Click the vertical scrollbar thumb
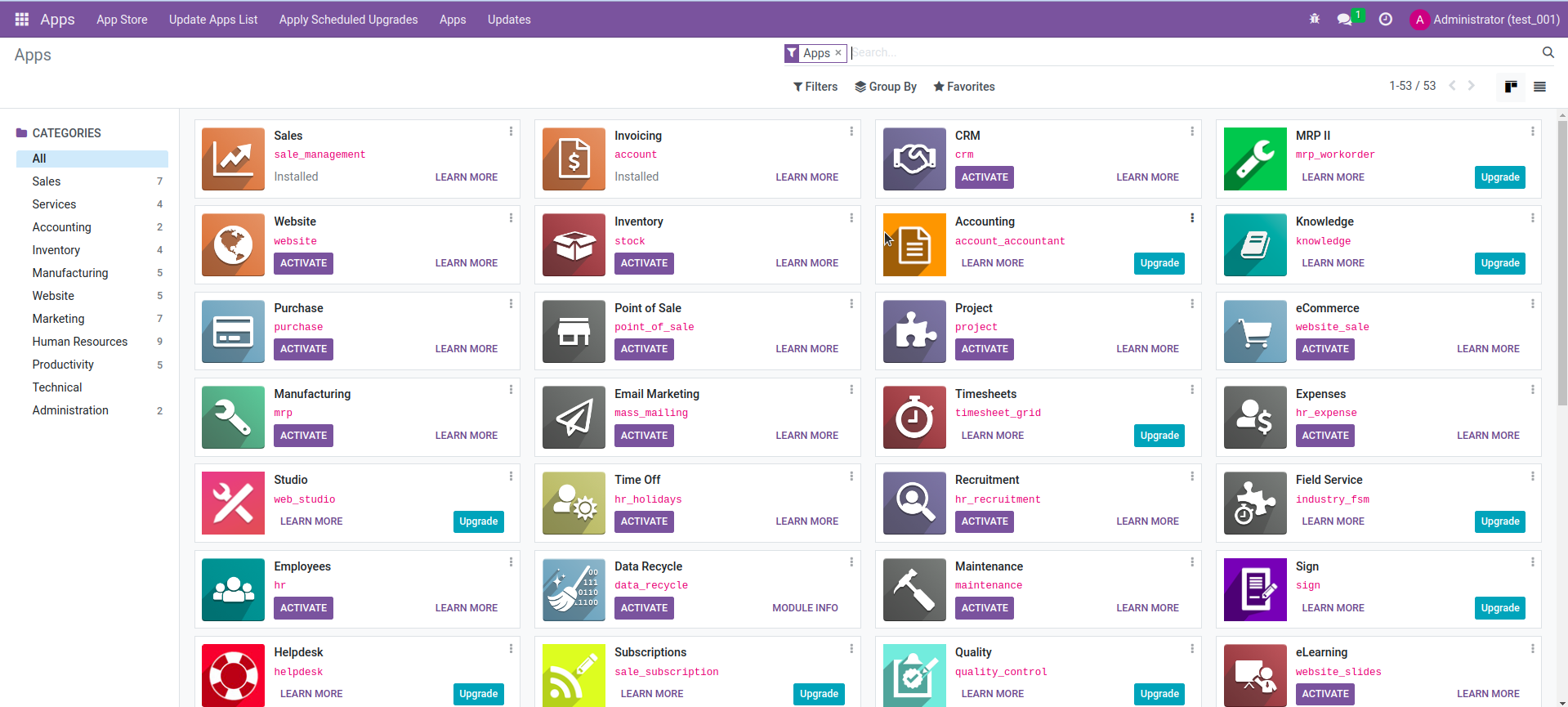The image size is (1568, 707). (1562, 262)
